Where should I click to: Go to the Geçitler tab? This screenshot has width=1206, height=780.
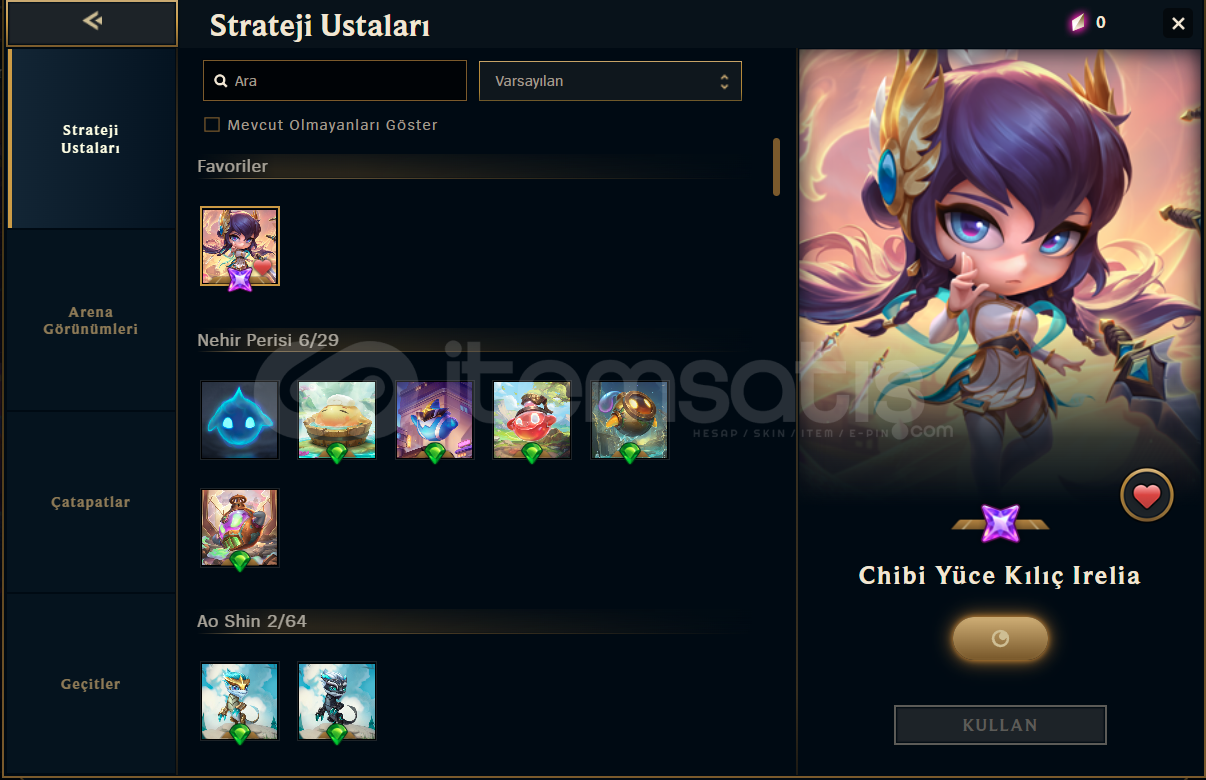point(90,684)
